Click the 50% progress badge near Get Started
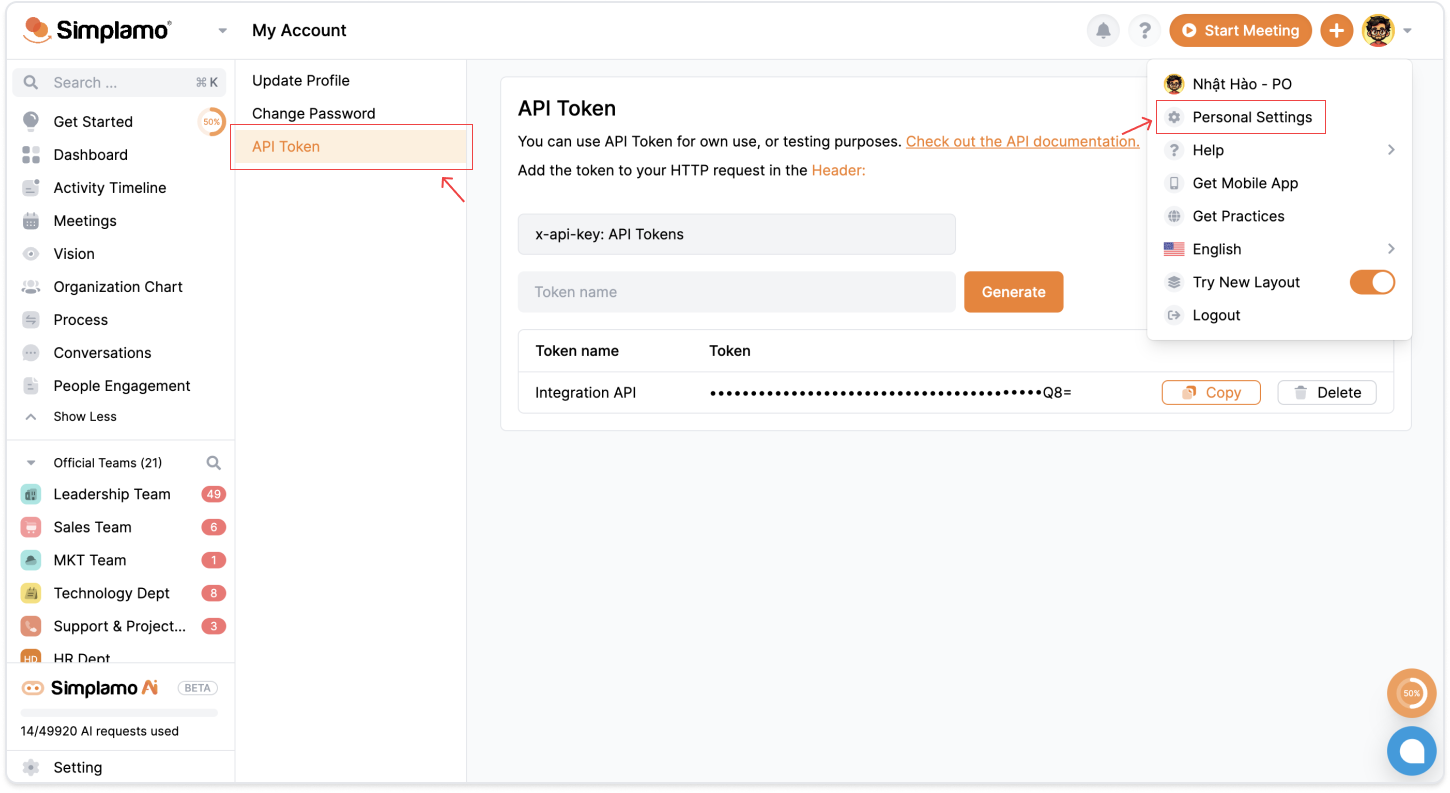The image size is (1450, 793). tap(211, 122)
